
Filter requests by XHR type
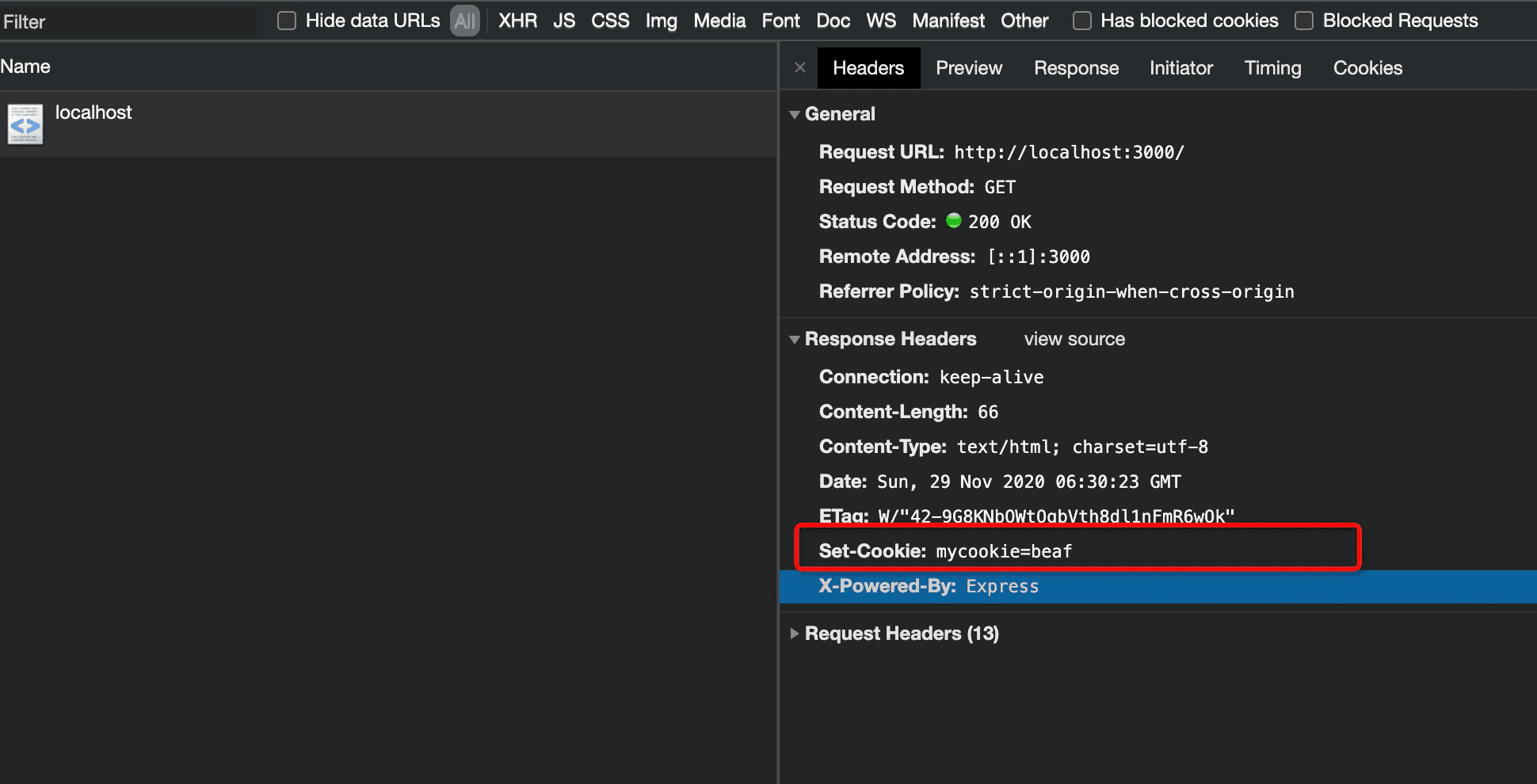[517, 21]
